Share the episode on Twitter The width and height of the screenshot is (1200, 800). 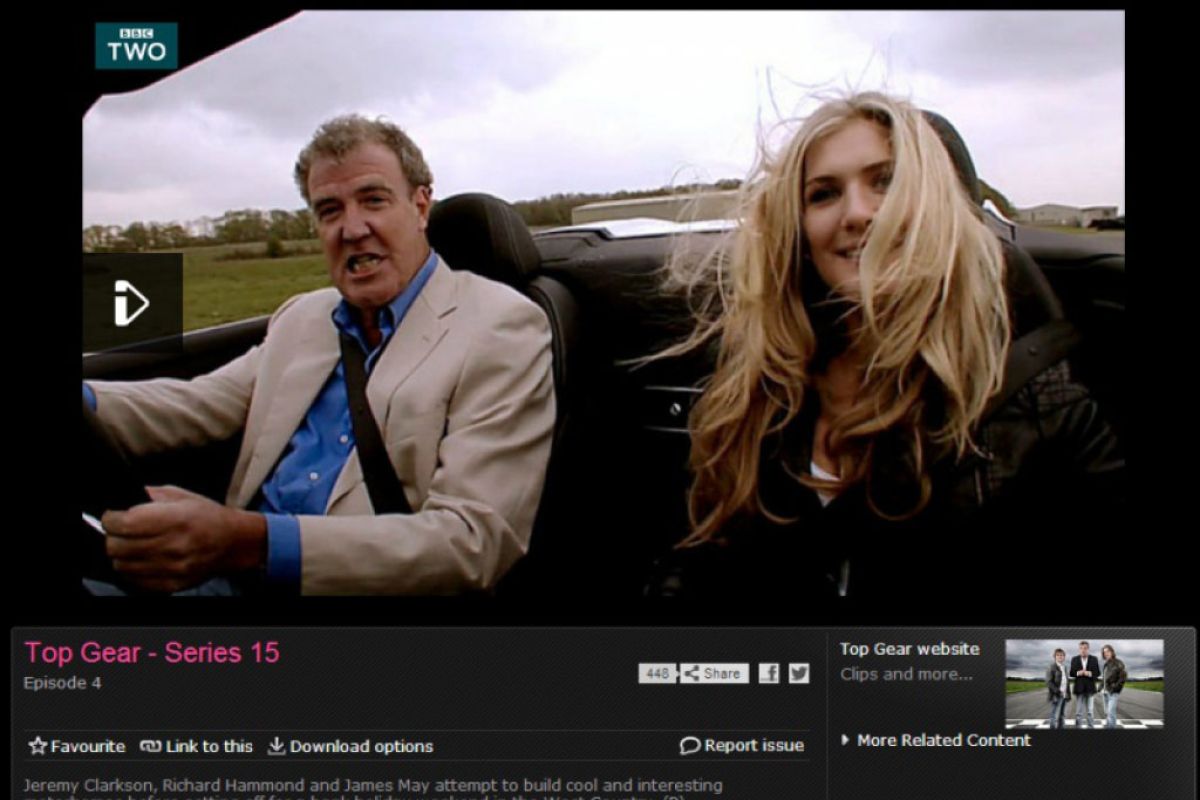(798, 673)
